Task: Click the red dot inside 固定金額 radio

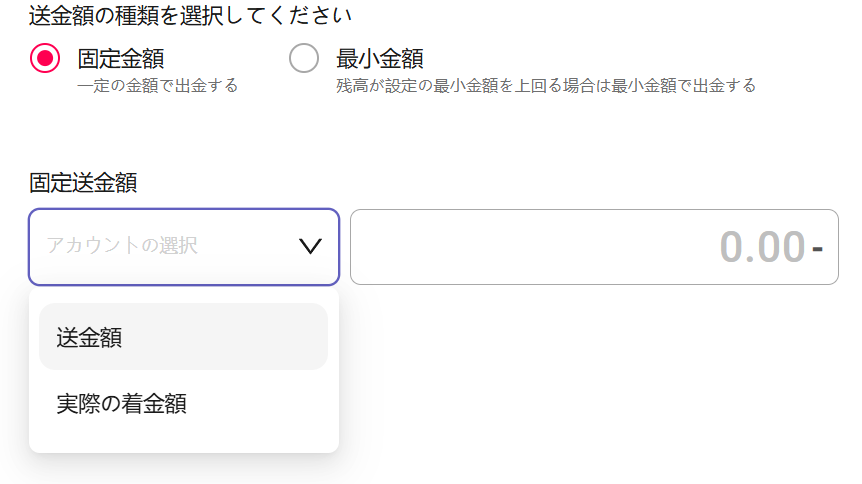Action: 45,58
